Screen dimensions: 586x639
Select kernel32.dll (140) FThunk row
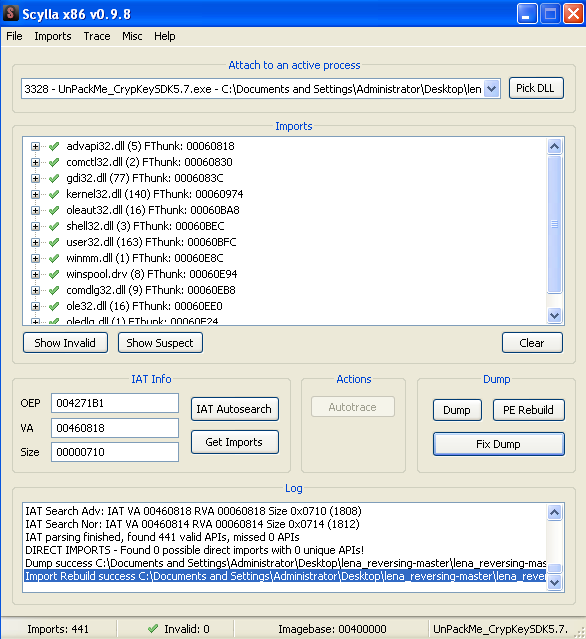(154, 194)
